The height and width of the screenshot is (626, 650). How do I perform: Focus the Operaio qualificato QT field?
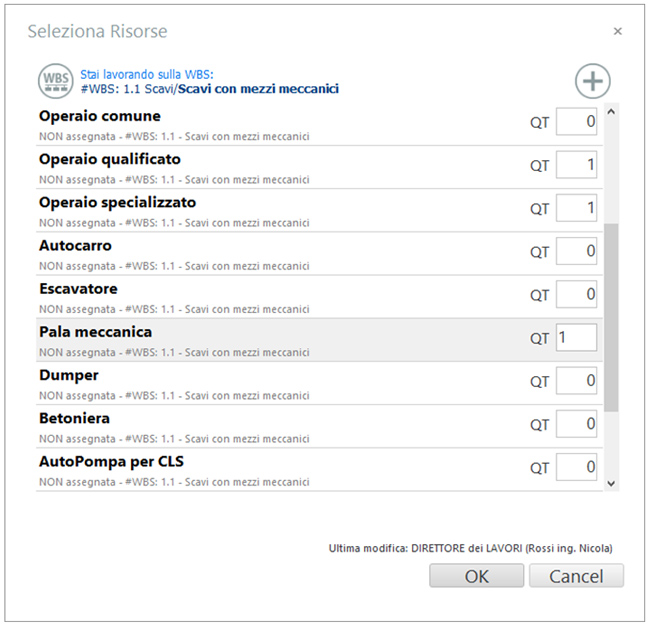click(576, 165)
